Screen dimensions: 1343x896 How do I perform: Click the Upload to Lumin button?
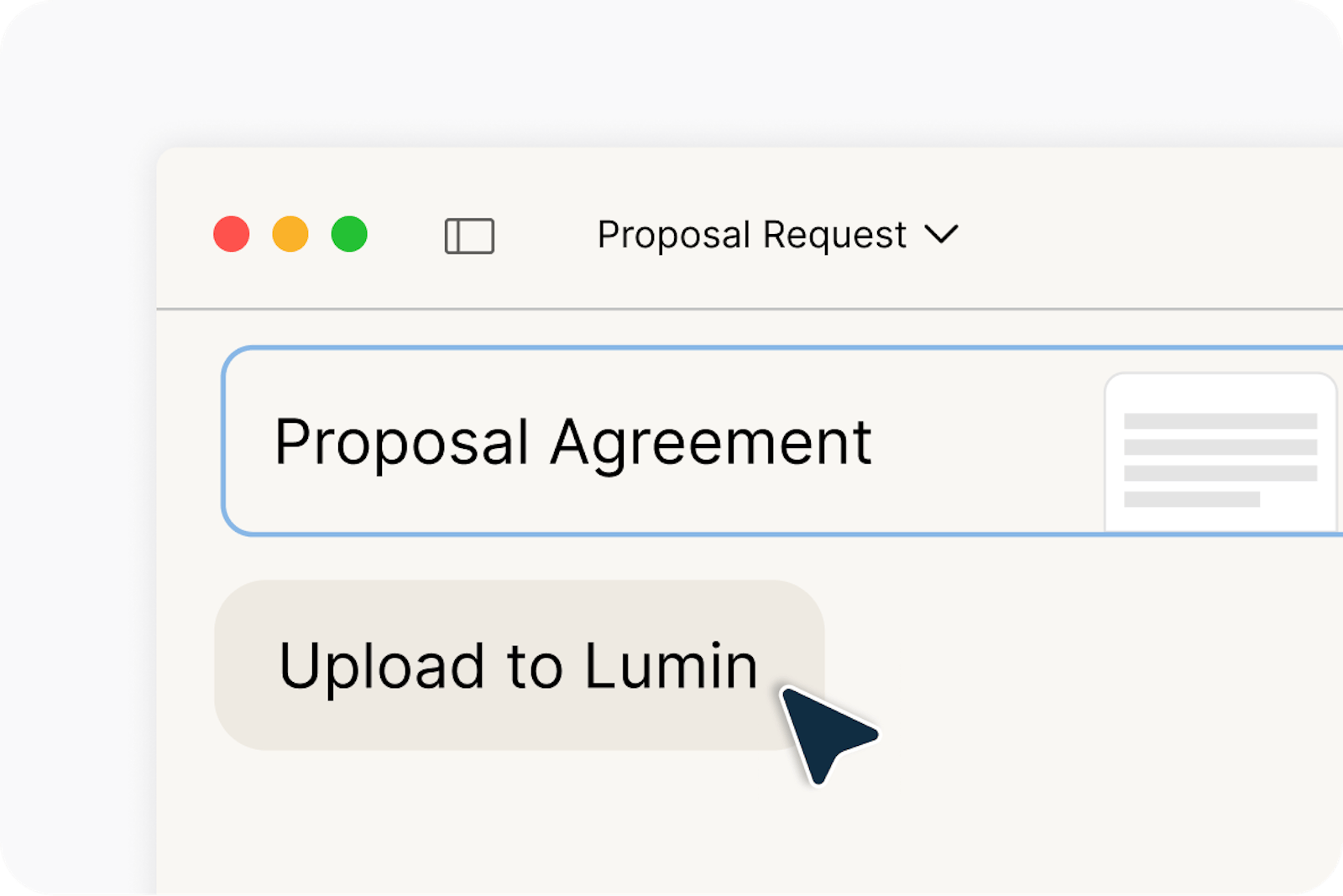(x=519, y=665)
